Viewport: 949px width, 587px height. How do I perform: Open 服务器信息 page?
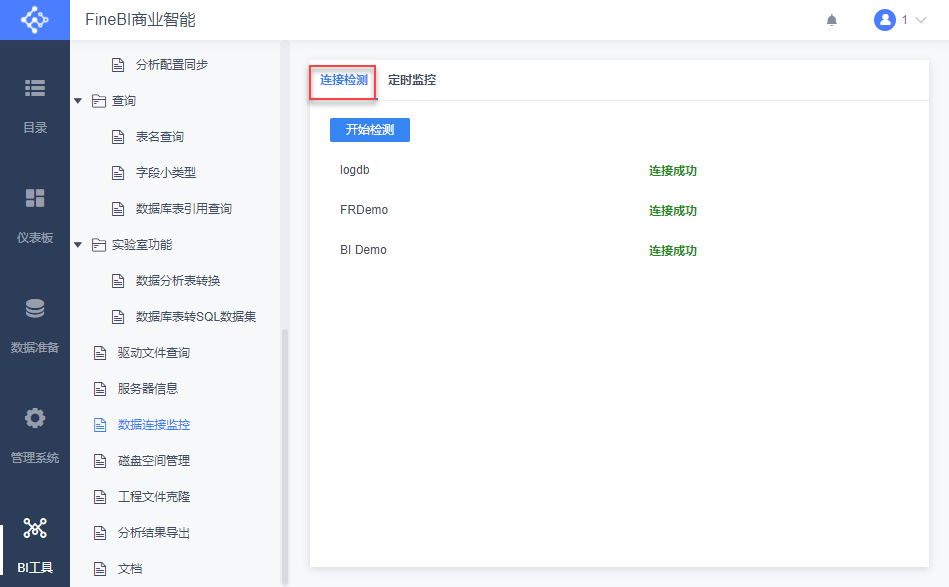[x=147, y=389]
